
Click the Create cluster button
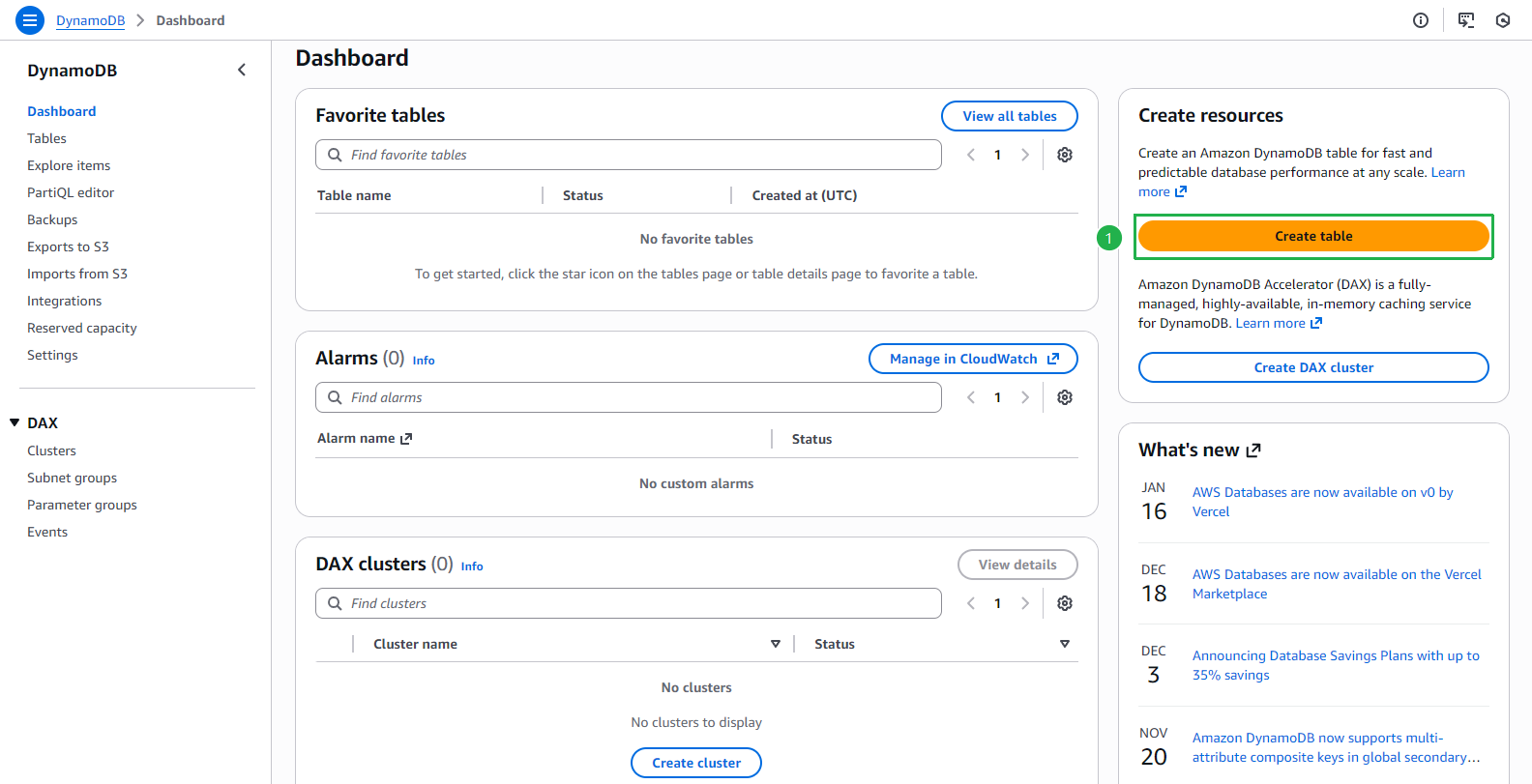point(696,763)
